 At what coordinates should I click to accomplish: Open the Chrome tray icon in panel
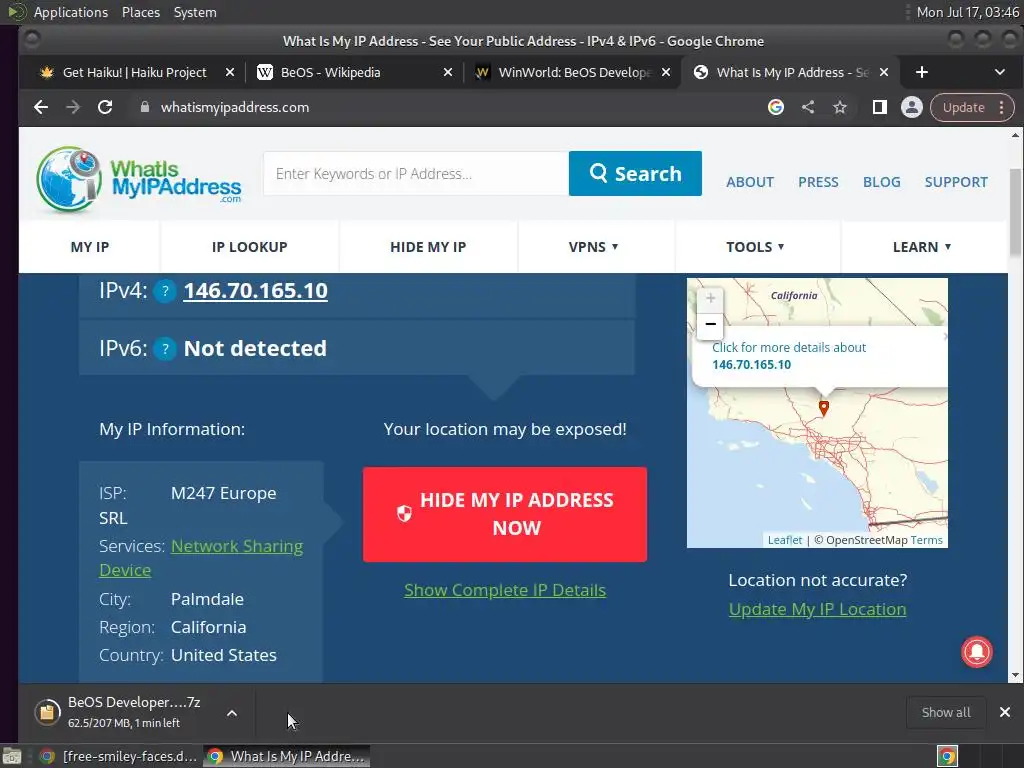pos(947,756)
